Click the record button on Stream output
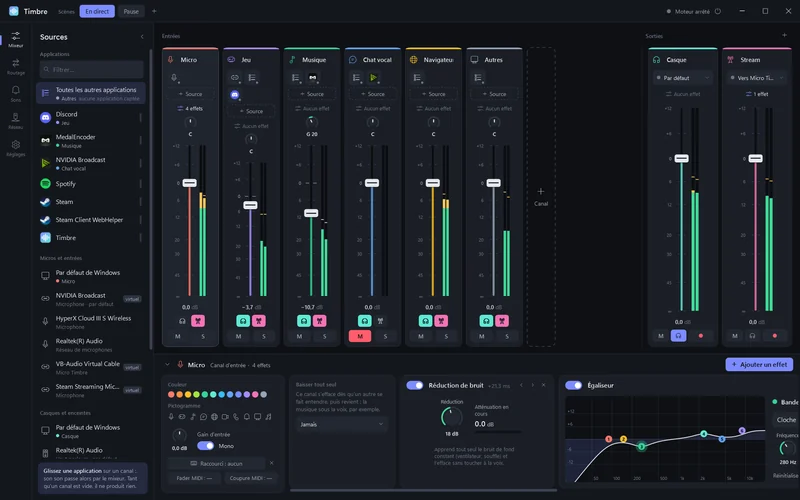The image size is (800, 500). 774,336
